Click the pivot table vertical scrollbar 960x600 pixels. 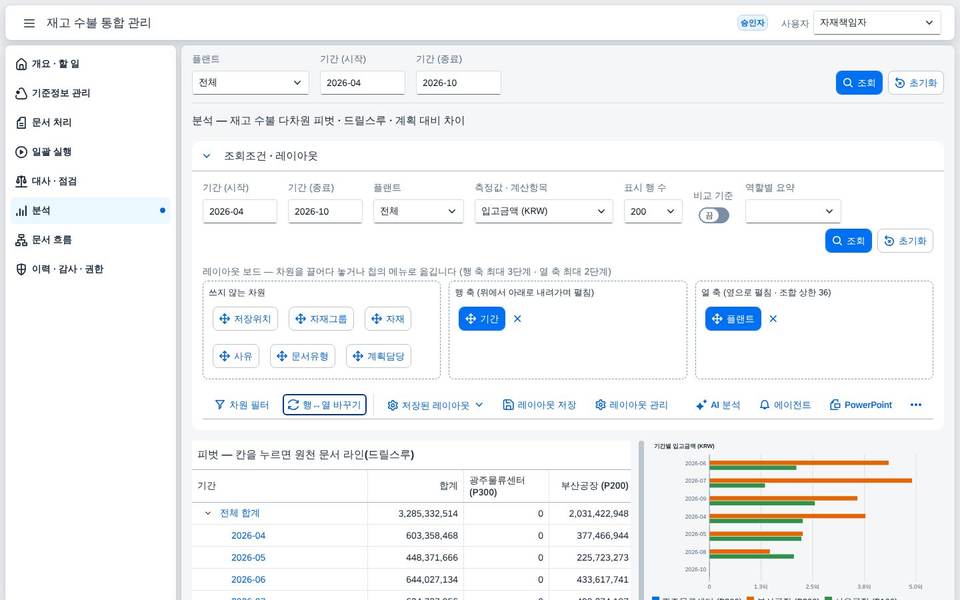pos(640,520)
